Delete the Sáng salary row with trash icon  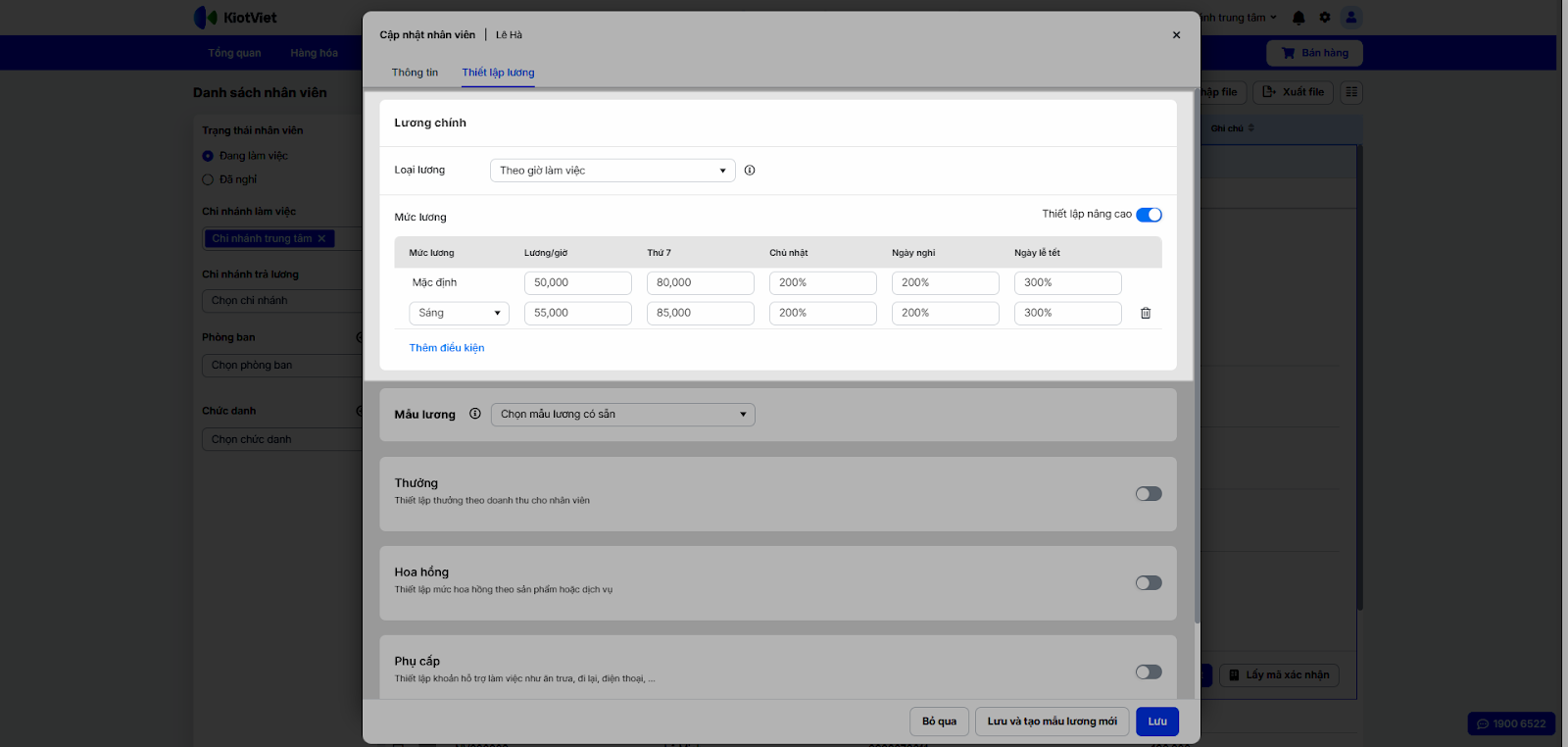click(x=1145, y=314)
